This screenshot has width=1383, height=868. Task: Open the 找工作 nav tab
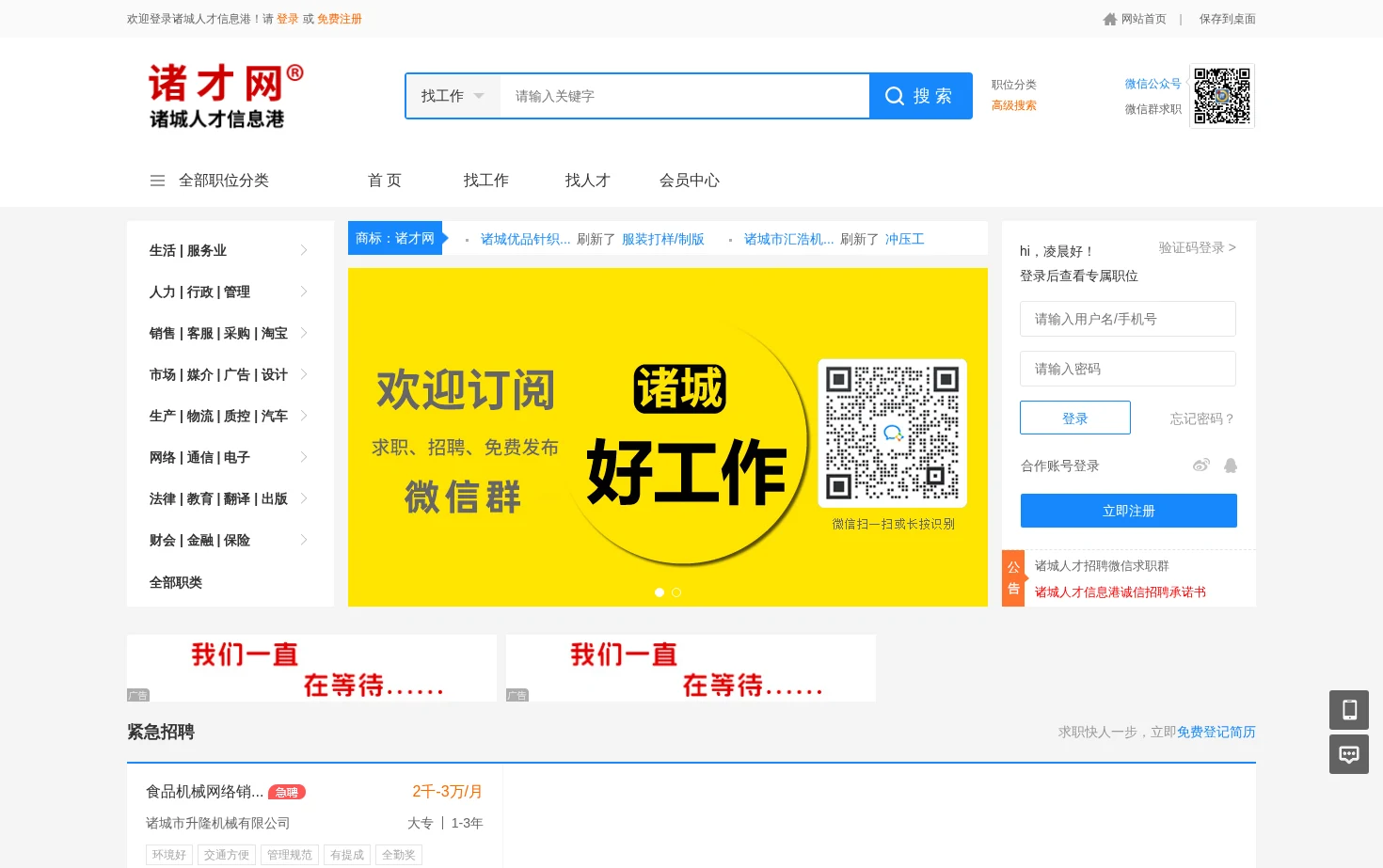pos(486,181)
